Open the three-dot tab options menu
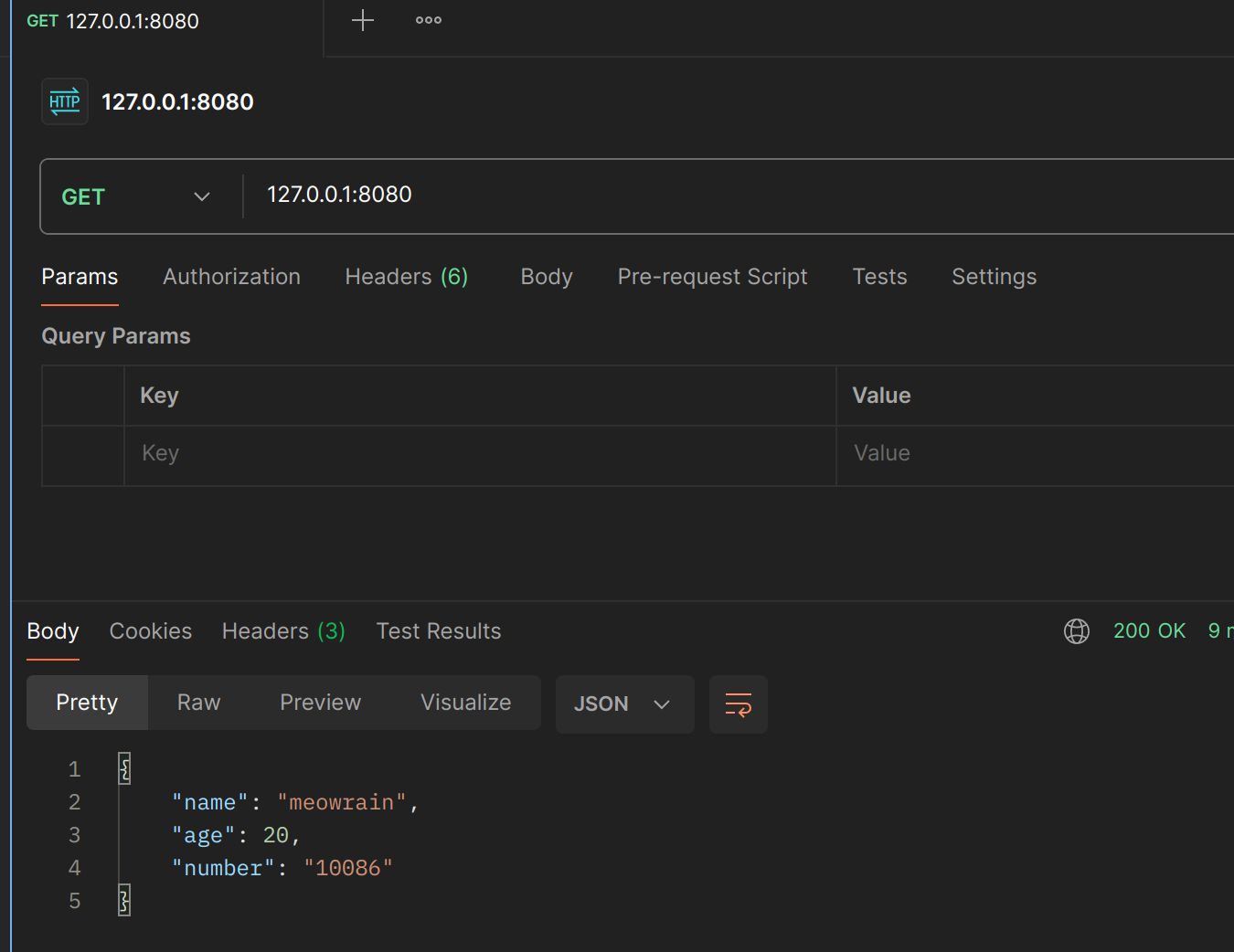 [x=428, y=20]
